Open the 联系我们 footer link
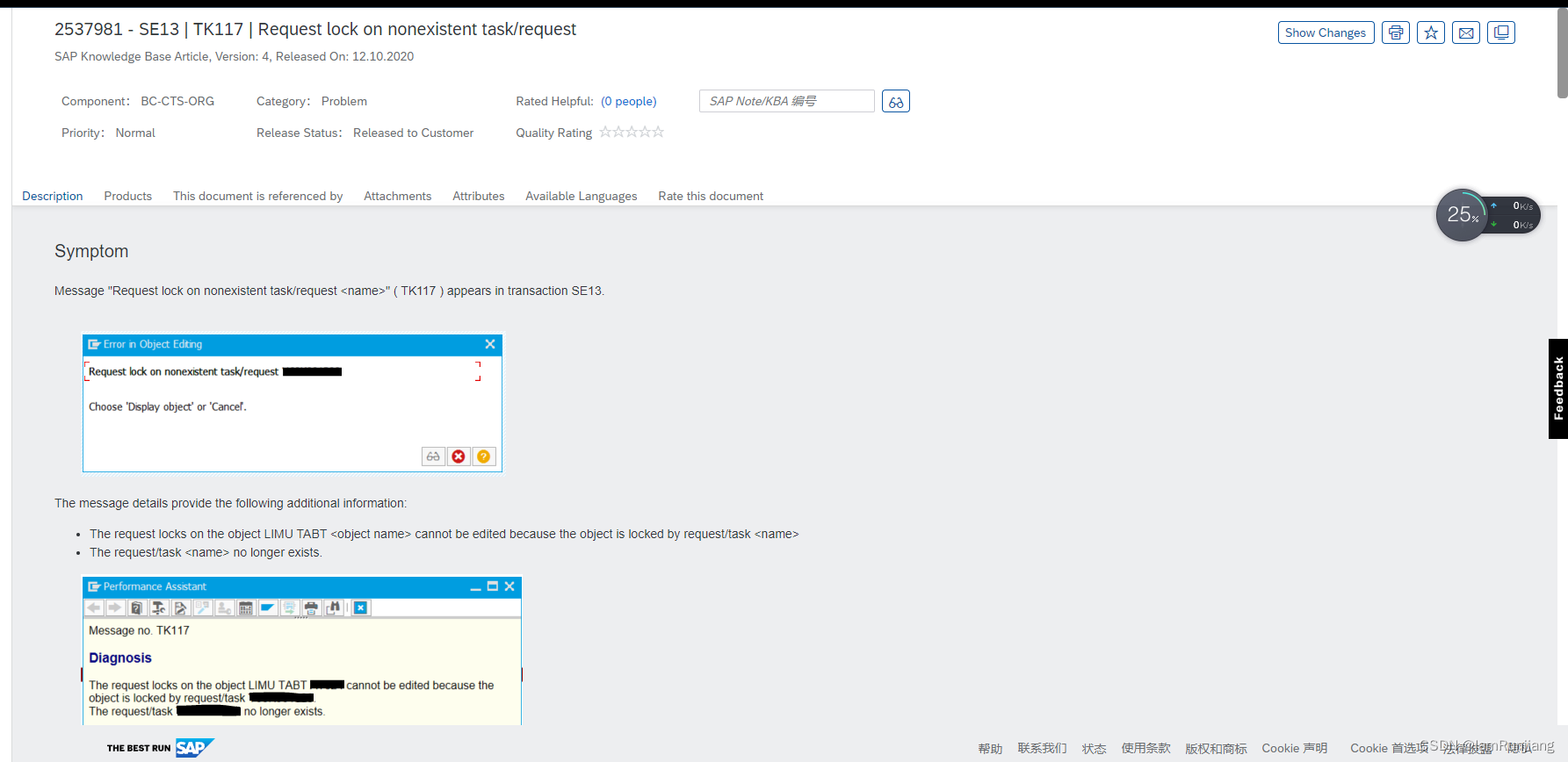 point(1043,749)
